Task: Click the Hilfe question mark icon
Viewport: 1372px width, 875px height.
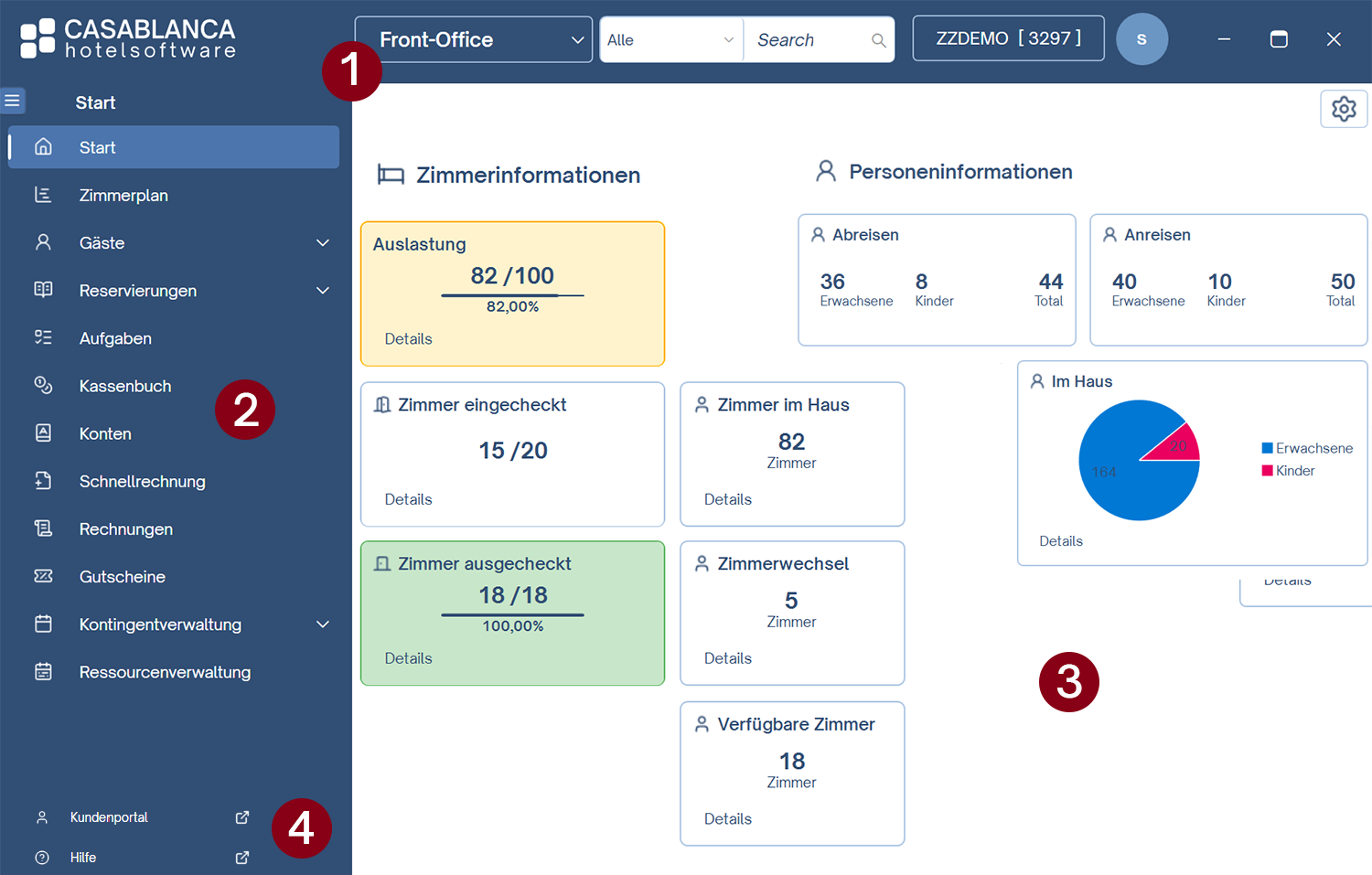Action: click(42, 858)
